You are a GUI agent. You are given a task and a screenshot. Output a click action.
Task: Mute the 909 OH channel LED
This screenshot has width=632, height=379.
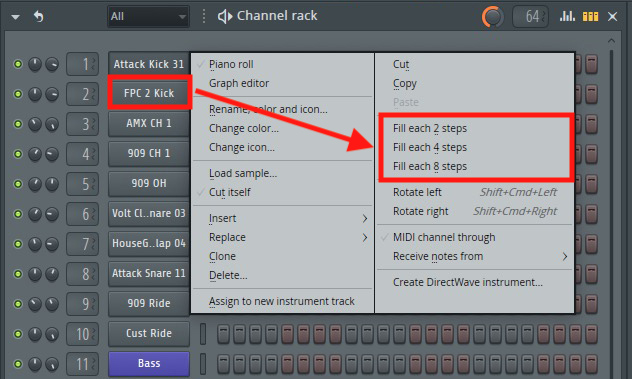(18, 184)
